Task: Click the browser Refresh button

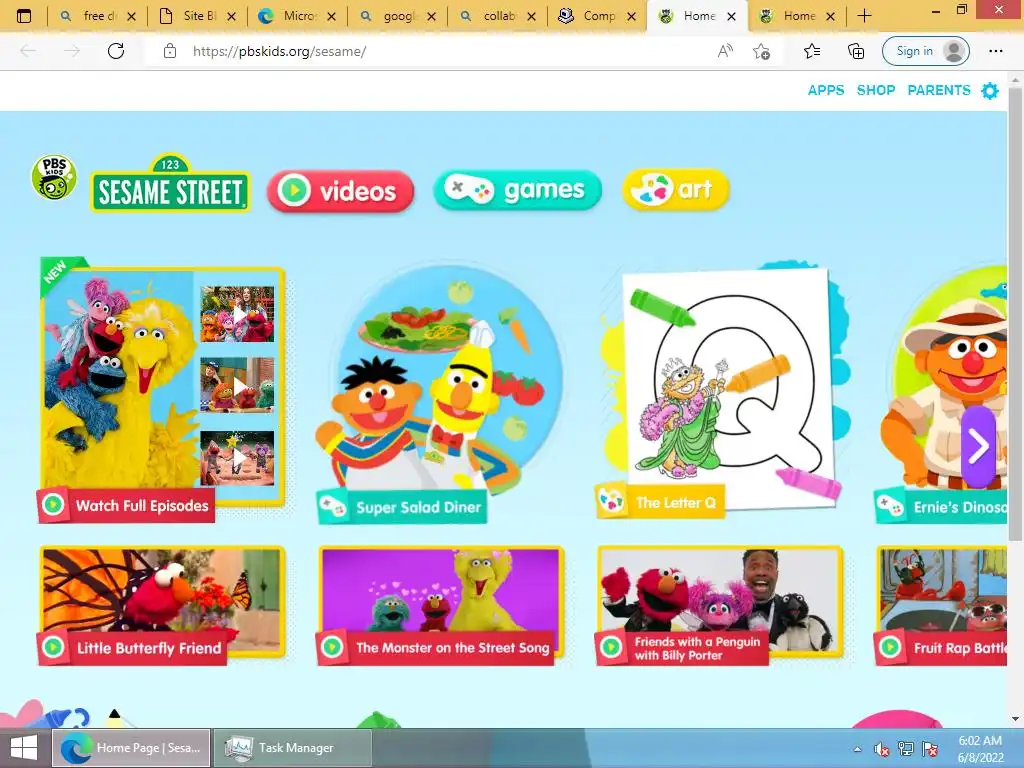Action: pyautogui.click(x=116, y=51)
